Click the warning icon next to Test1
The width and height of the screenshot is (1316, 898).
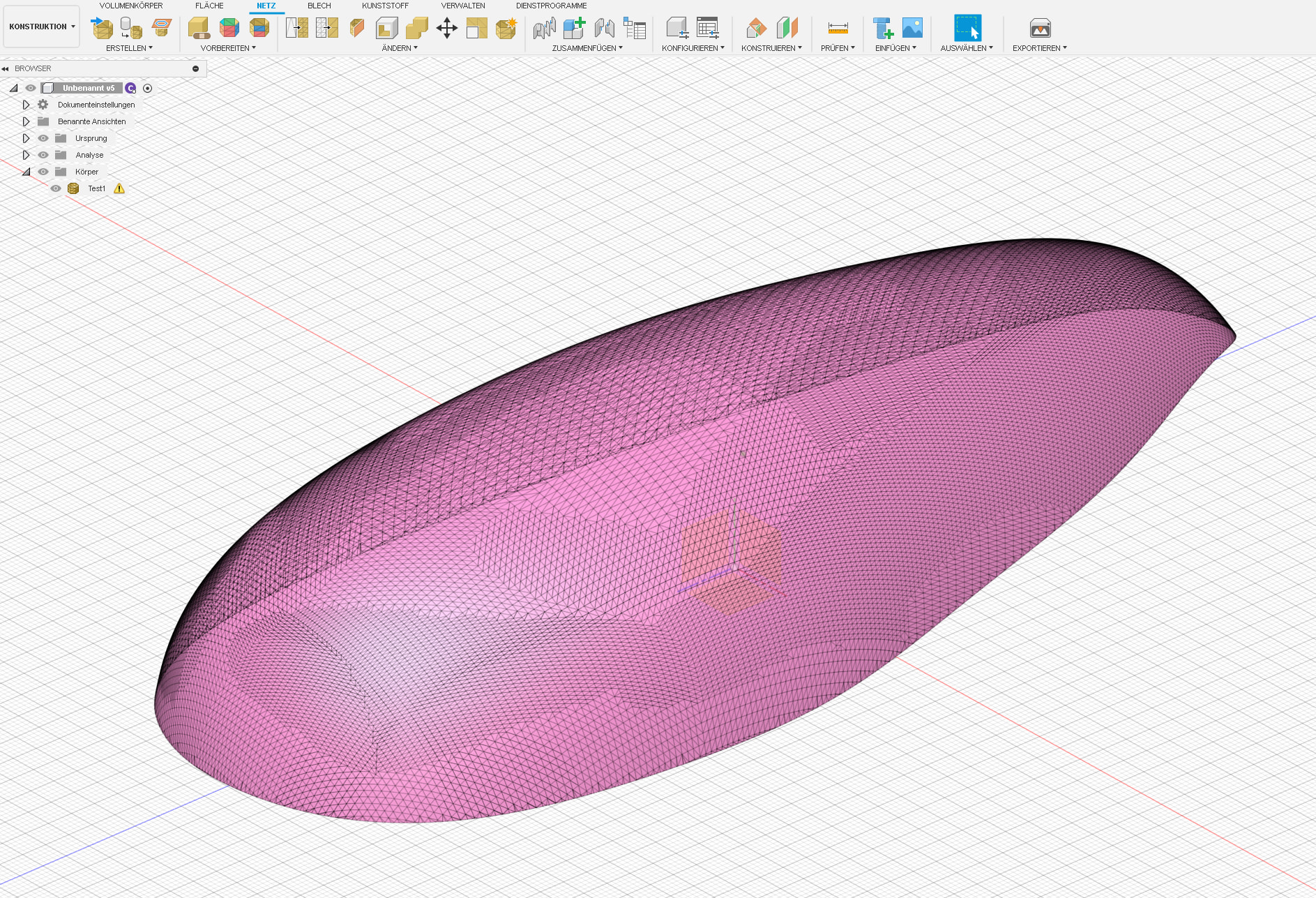(x=119, y=188)
